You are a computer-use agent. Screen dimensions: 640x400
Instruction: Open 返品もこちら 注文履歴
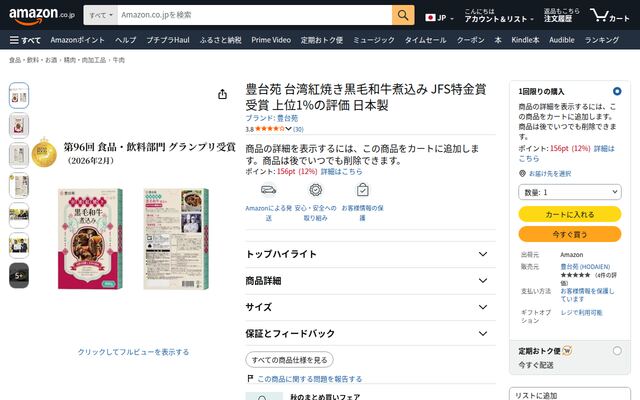pos(562,16)
